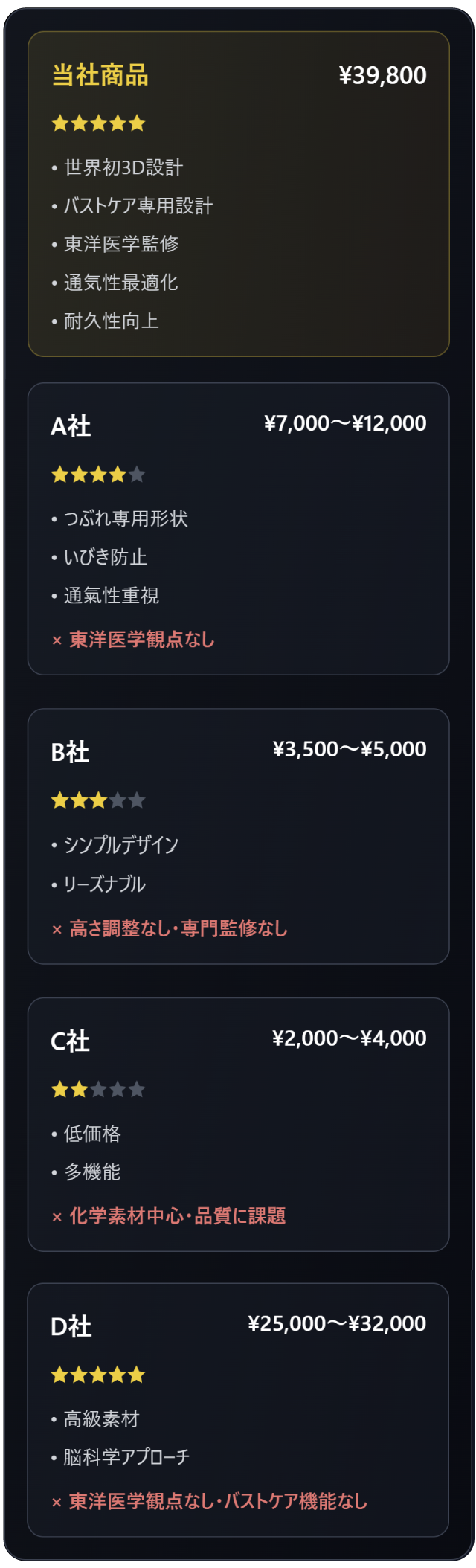476x1568 pixels.
Task: Click the ¥3,500〜¥5,000 price range
Action: coord(350,749)
